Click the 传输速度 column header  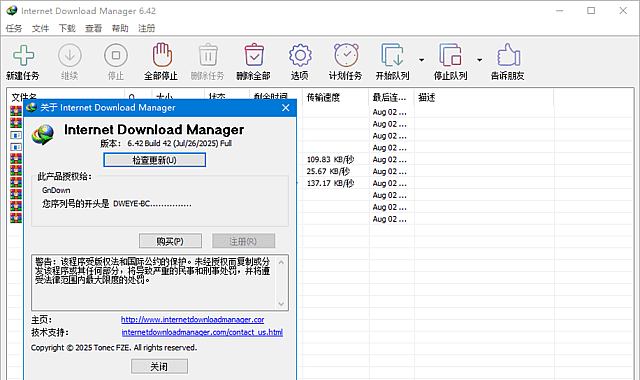coord(335,98)
